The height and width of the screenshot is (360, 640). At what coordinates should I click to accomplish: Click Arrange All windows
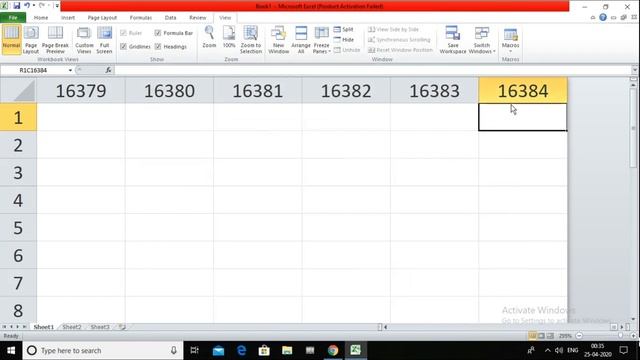(301, 39)
